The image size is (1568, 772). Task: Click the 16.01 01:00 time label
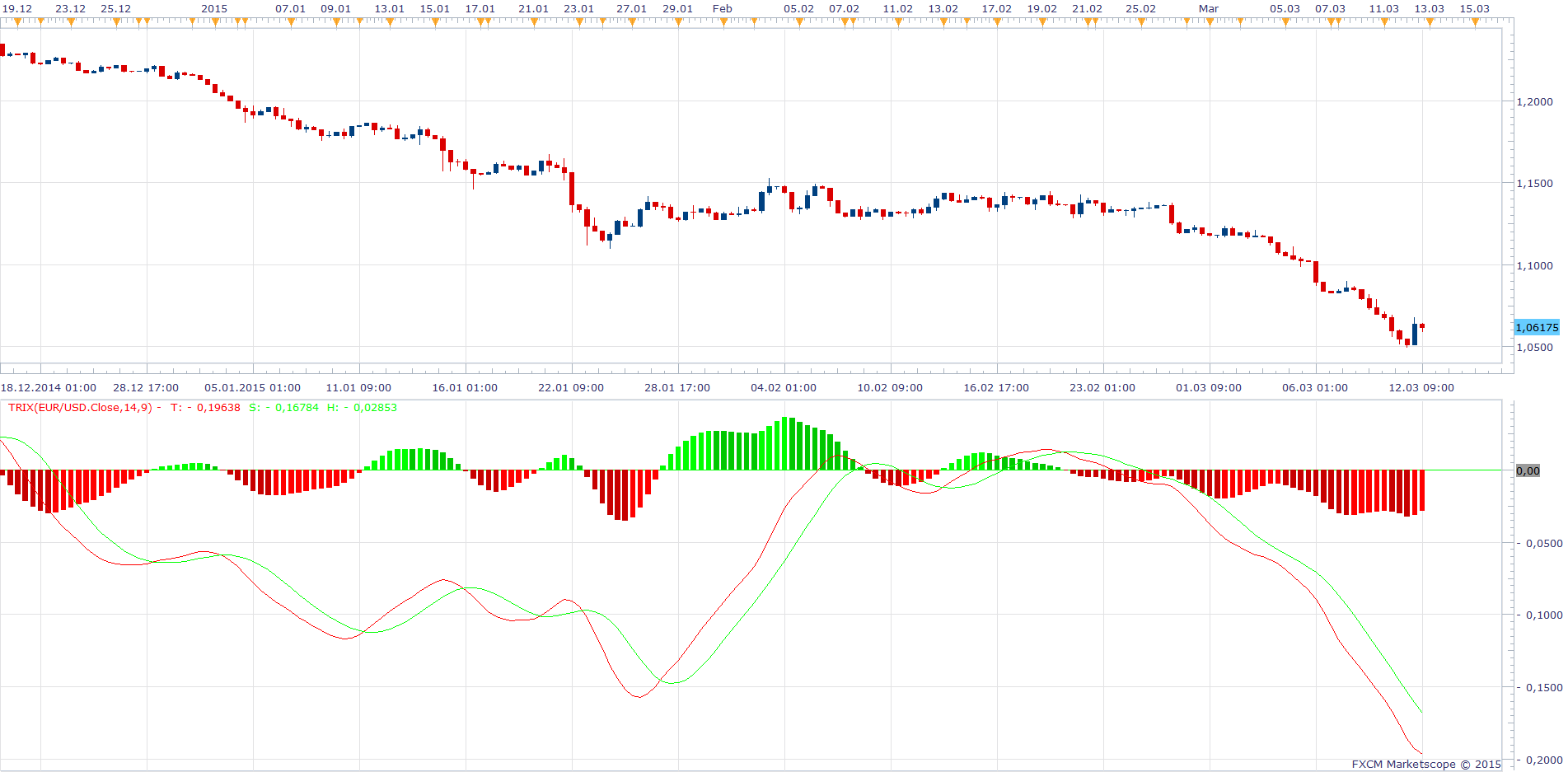click(465, 388)
